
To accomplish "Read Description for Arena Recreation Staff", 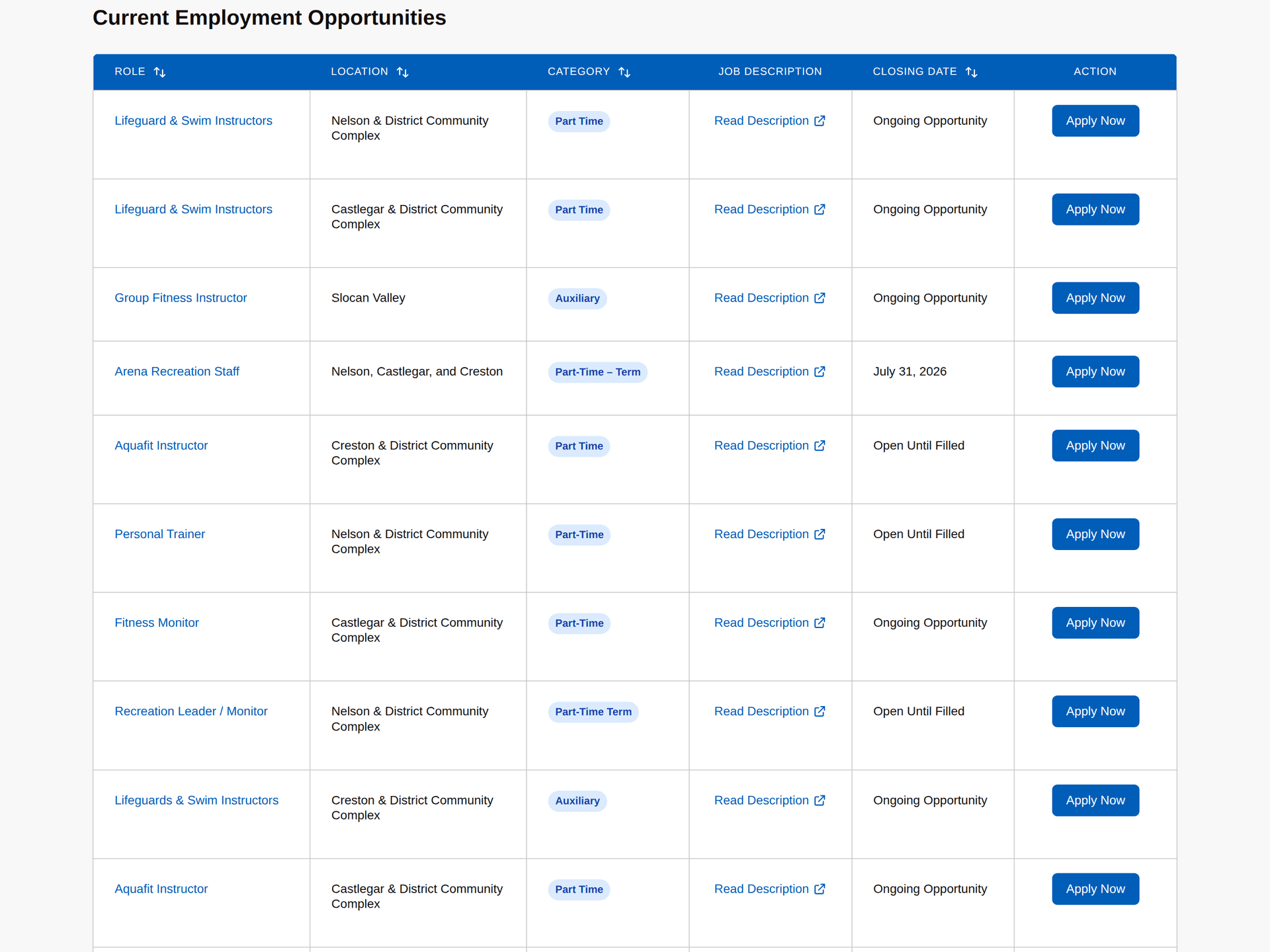I will click(769, 372).
